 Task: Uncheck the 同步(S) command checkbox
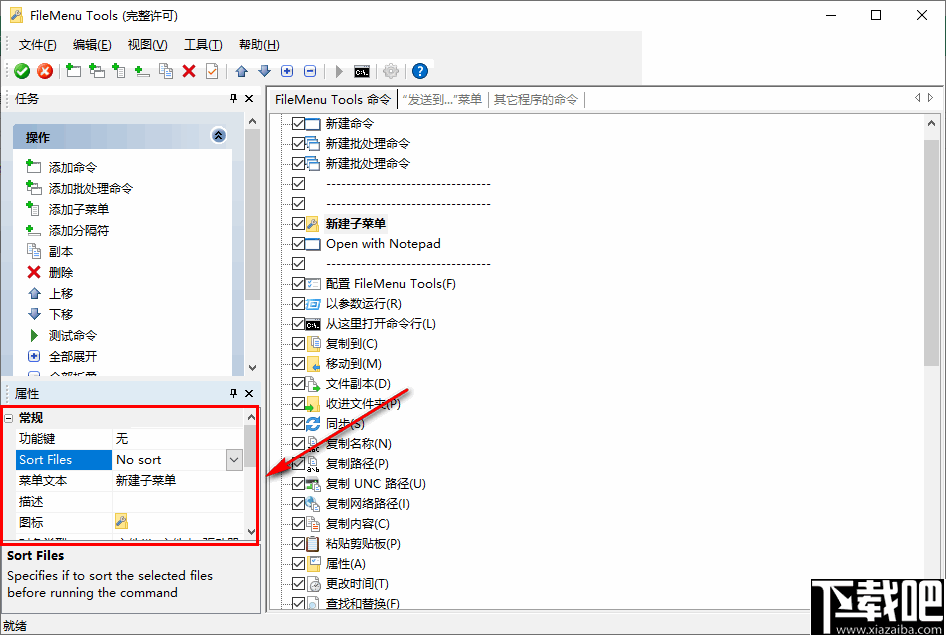pos(298,423)
